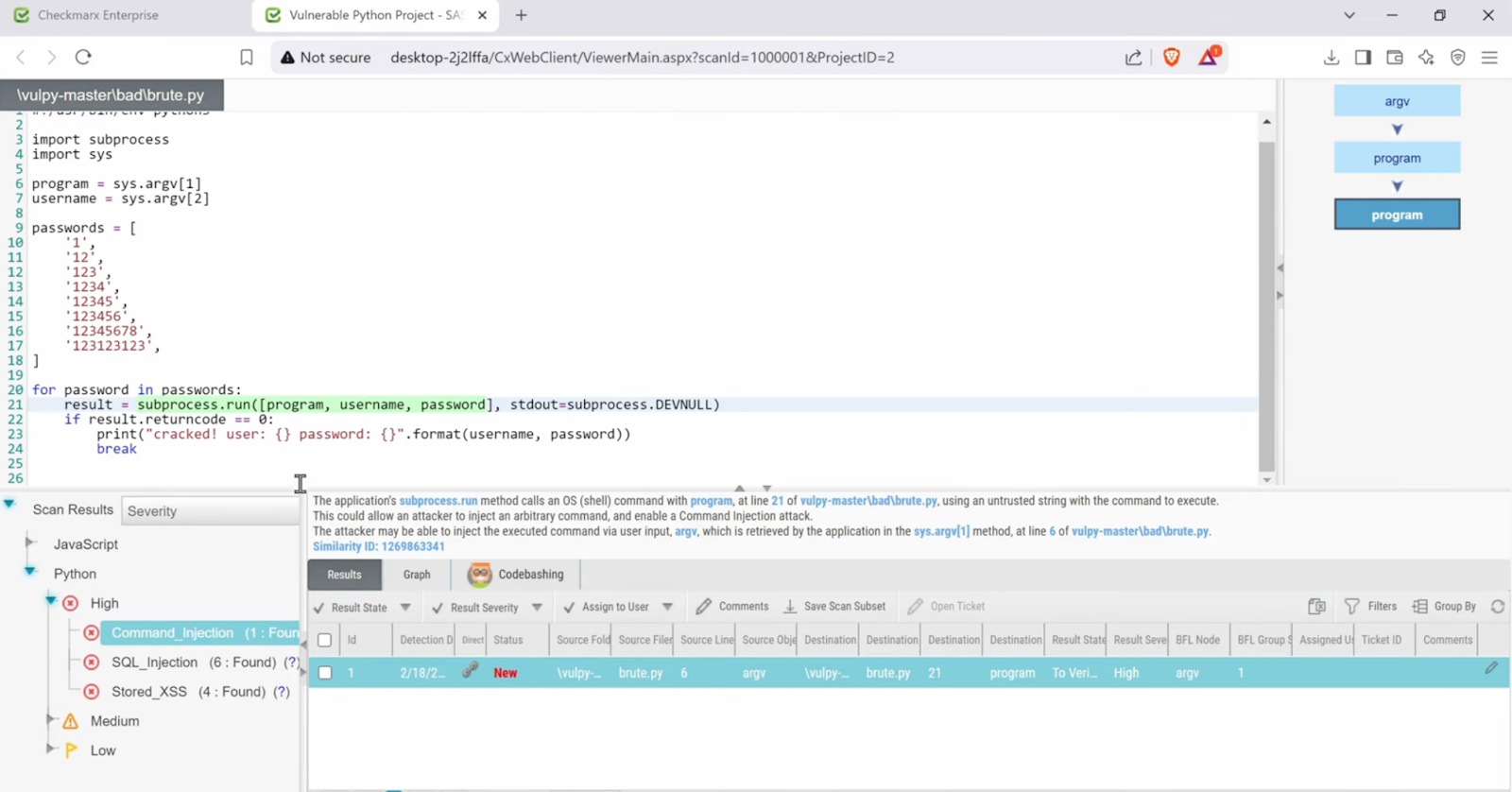The height and width of the screenshot is (792, 1512).
Task: Click the Comments pencil icon in toolbar
Action: click(704, 607)
